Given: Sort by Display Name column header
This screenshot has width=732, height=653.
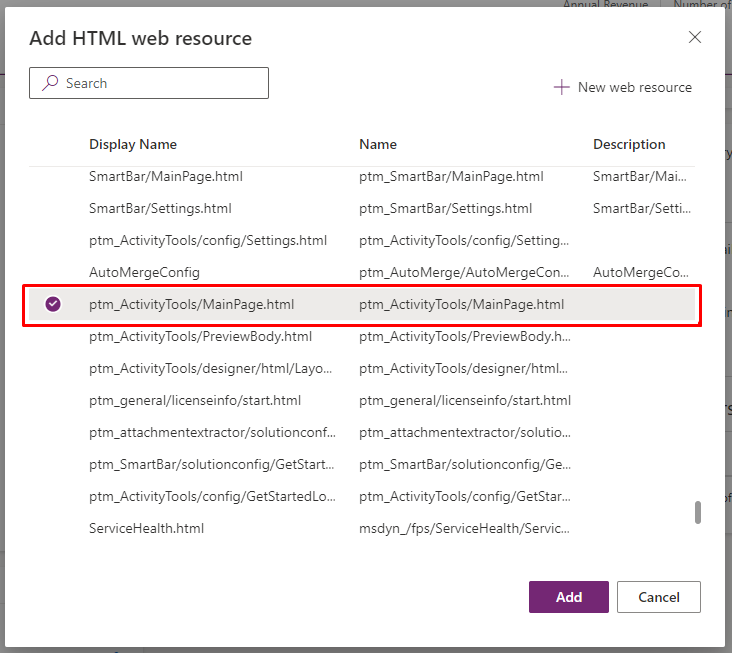Looking at the screenshot, I should 133,144.
